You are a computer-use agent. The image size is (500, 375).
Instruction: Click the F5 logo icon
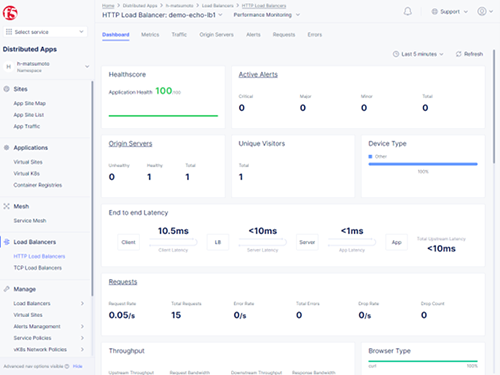point(10,13)
